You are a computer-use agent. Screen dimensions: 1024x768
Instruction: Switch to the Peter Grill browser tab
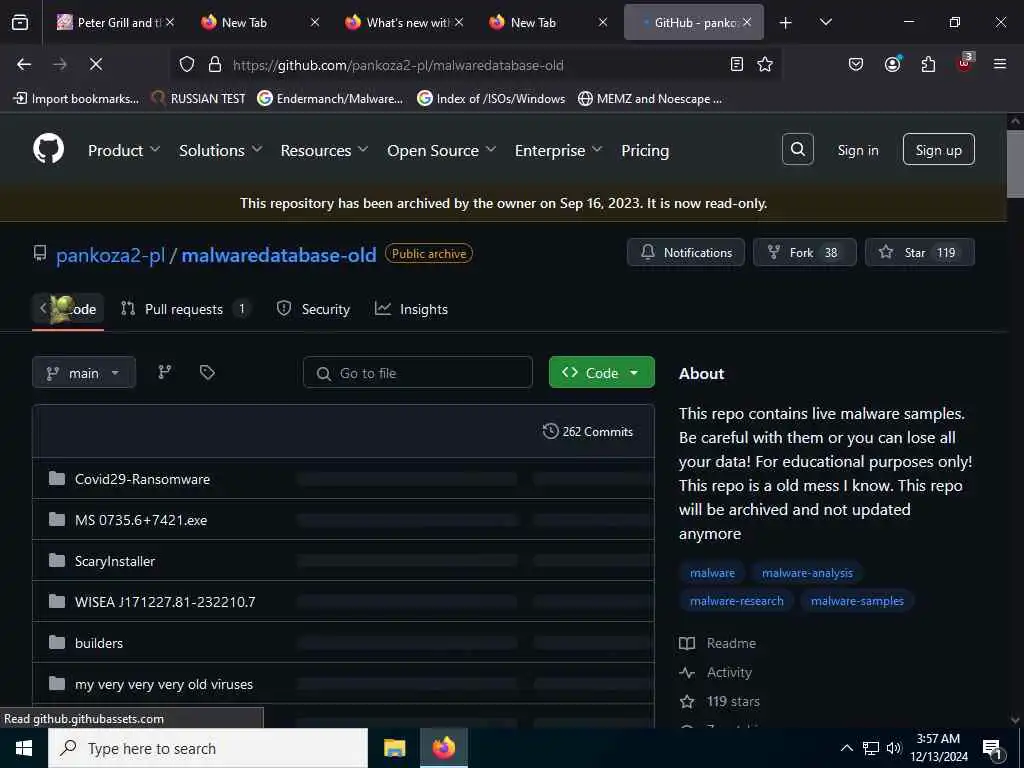(114, 23)
